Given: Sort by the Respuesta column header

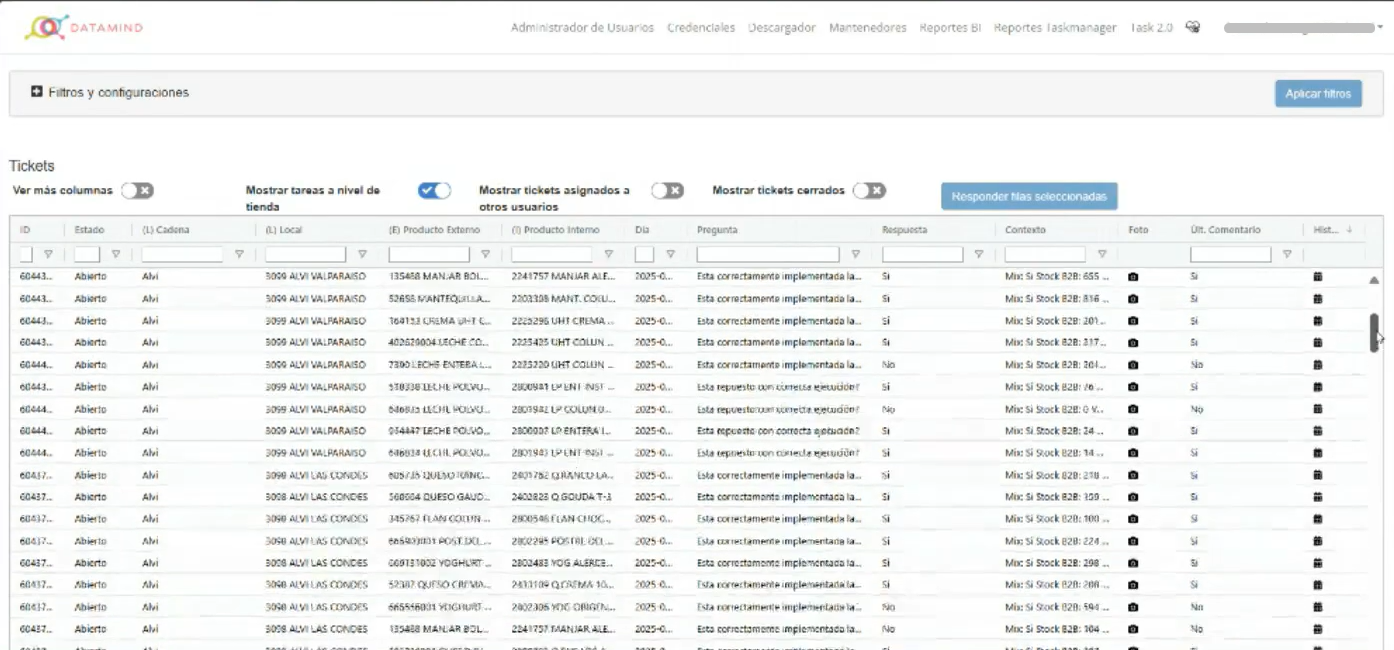Looking at the screenshot, I should 904,230.
